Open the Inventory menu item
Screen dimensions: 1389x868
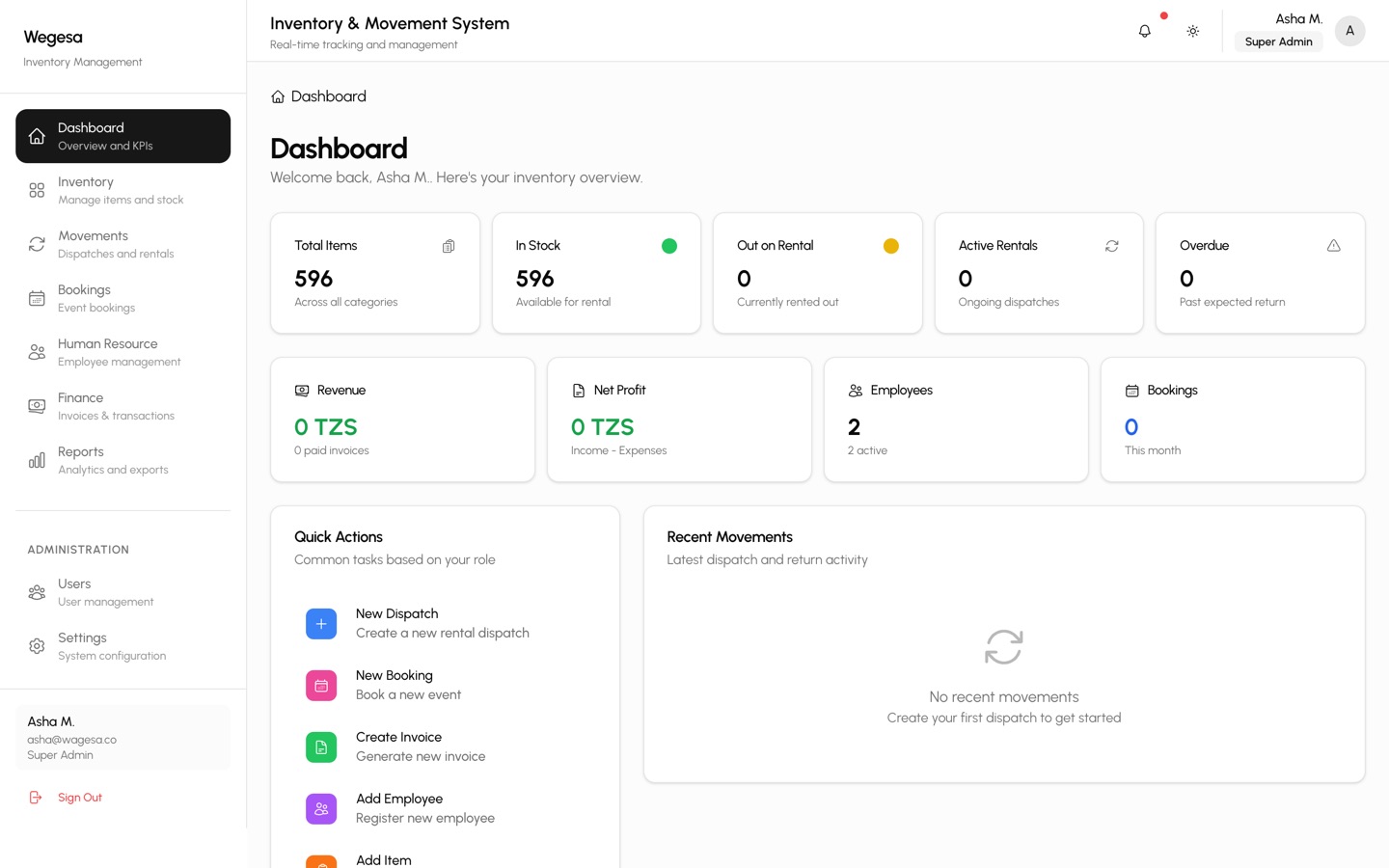pyautogui.click(x=123, y=190)
